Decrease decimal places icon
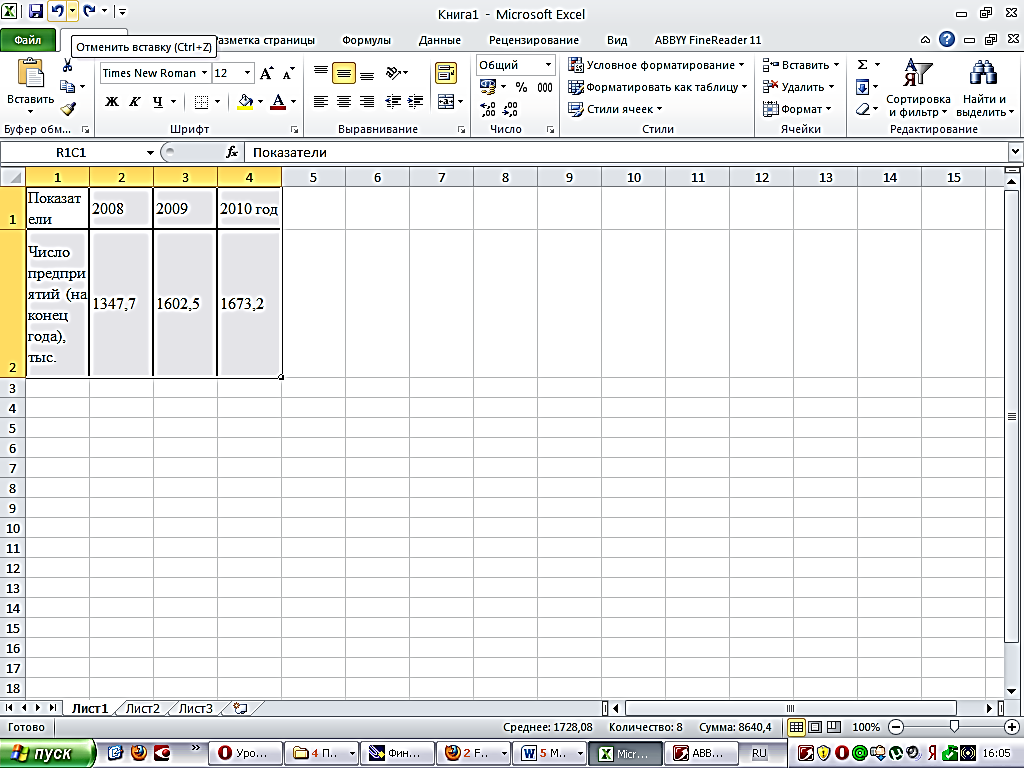This screenshot has height=768, width=1024. (x=511, y=109)
